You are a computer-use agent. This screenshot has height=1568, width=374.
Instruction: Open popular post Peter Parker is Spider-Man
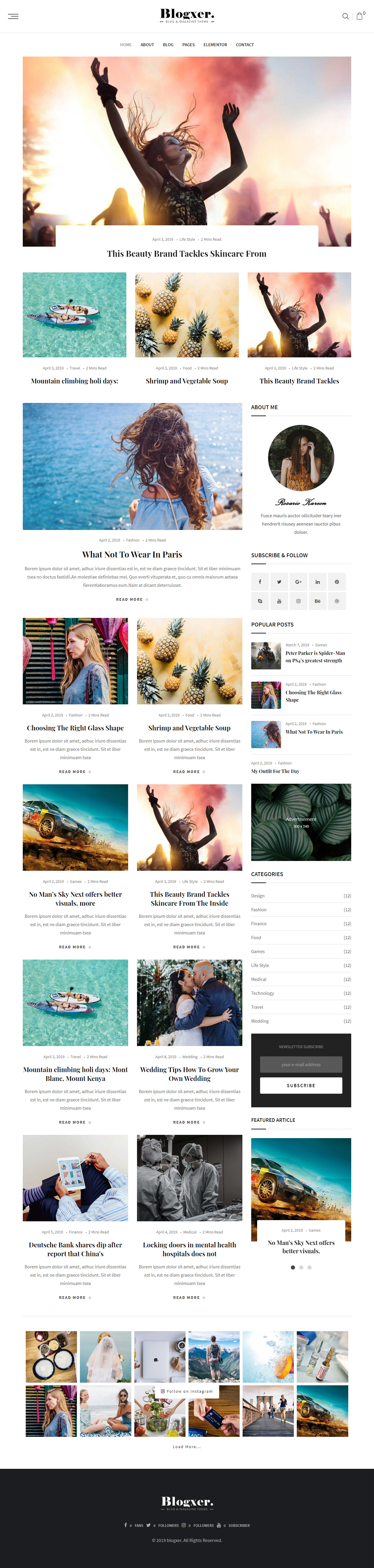tap(315, 656)
